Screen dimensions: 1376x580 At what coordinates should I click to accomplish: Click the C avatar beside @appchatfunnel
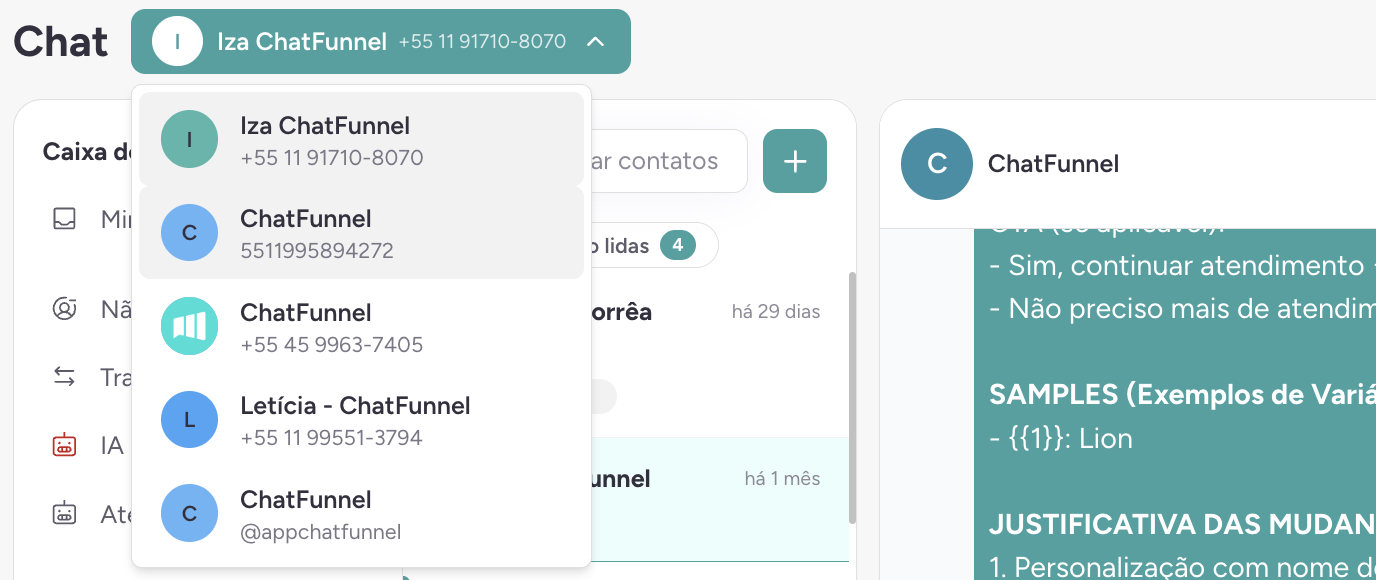(189, 513)
